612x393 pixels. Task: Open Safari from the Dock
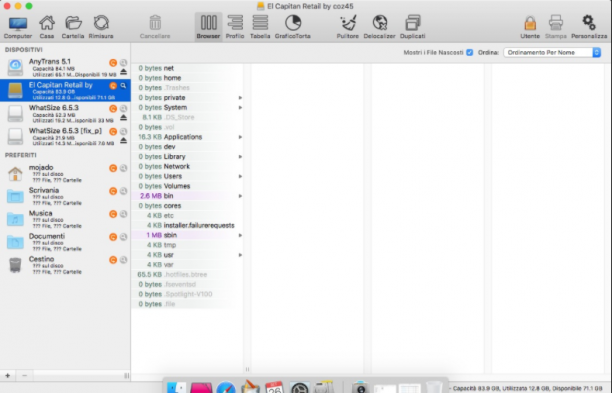pyautogui.click(x=226, y=388)
